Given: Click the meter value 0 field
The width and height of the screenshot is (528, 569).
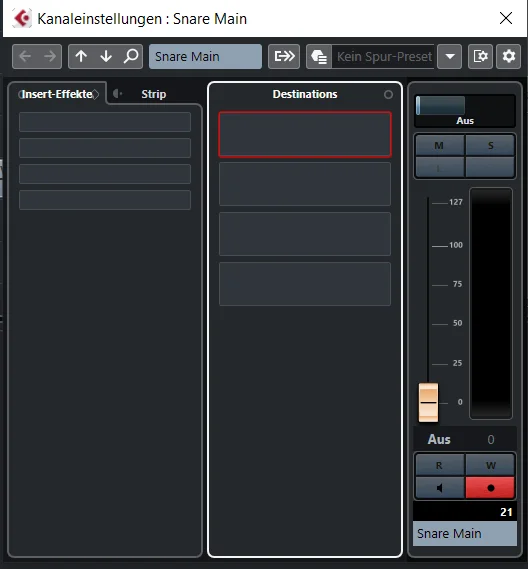Looking at the screenshot, I should 491,440.
